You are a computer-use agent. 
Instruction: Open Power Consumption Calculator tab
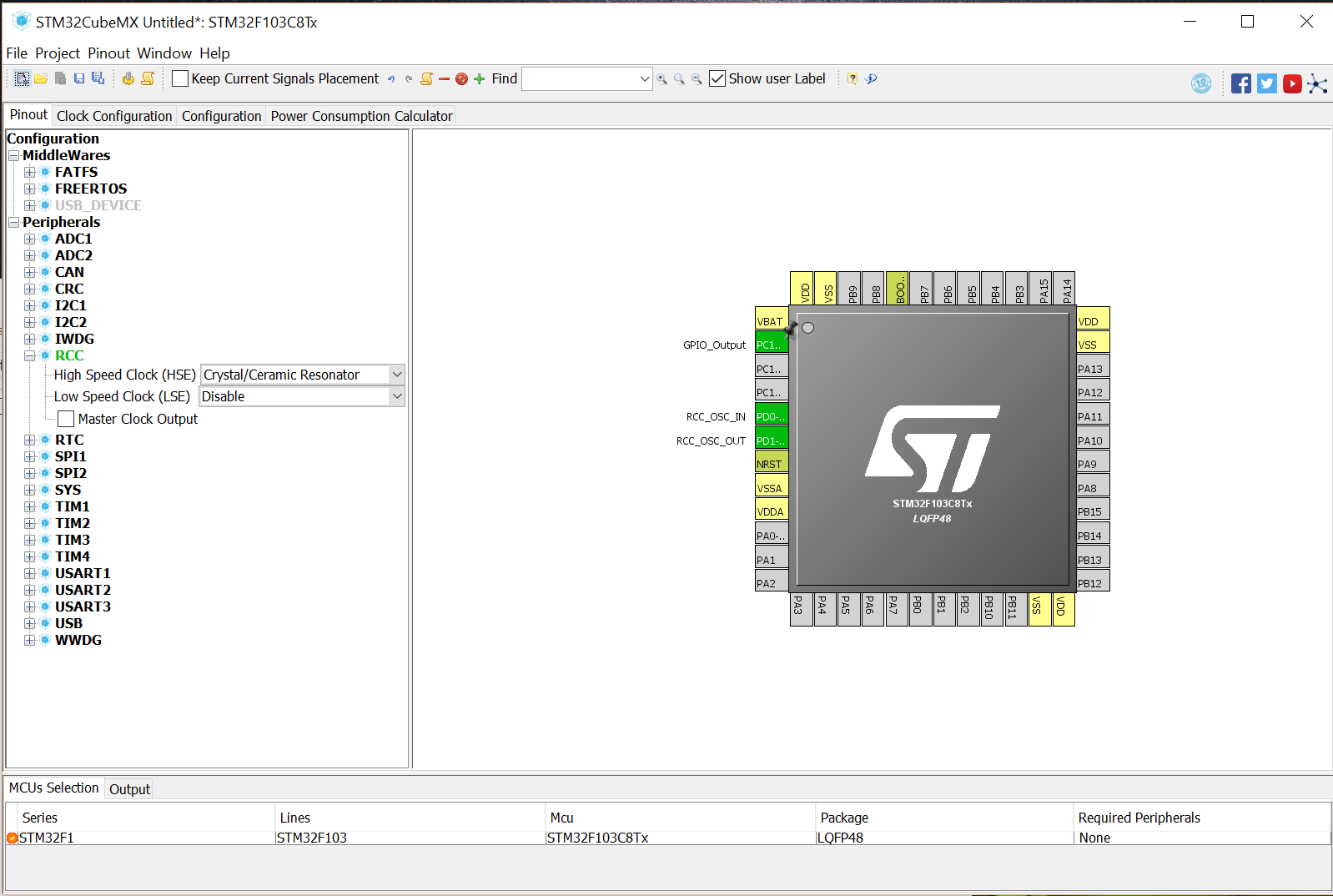click(x=361, y=116)
